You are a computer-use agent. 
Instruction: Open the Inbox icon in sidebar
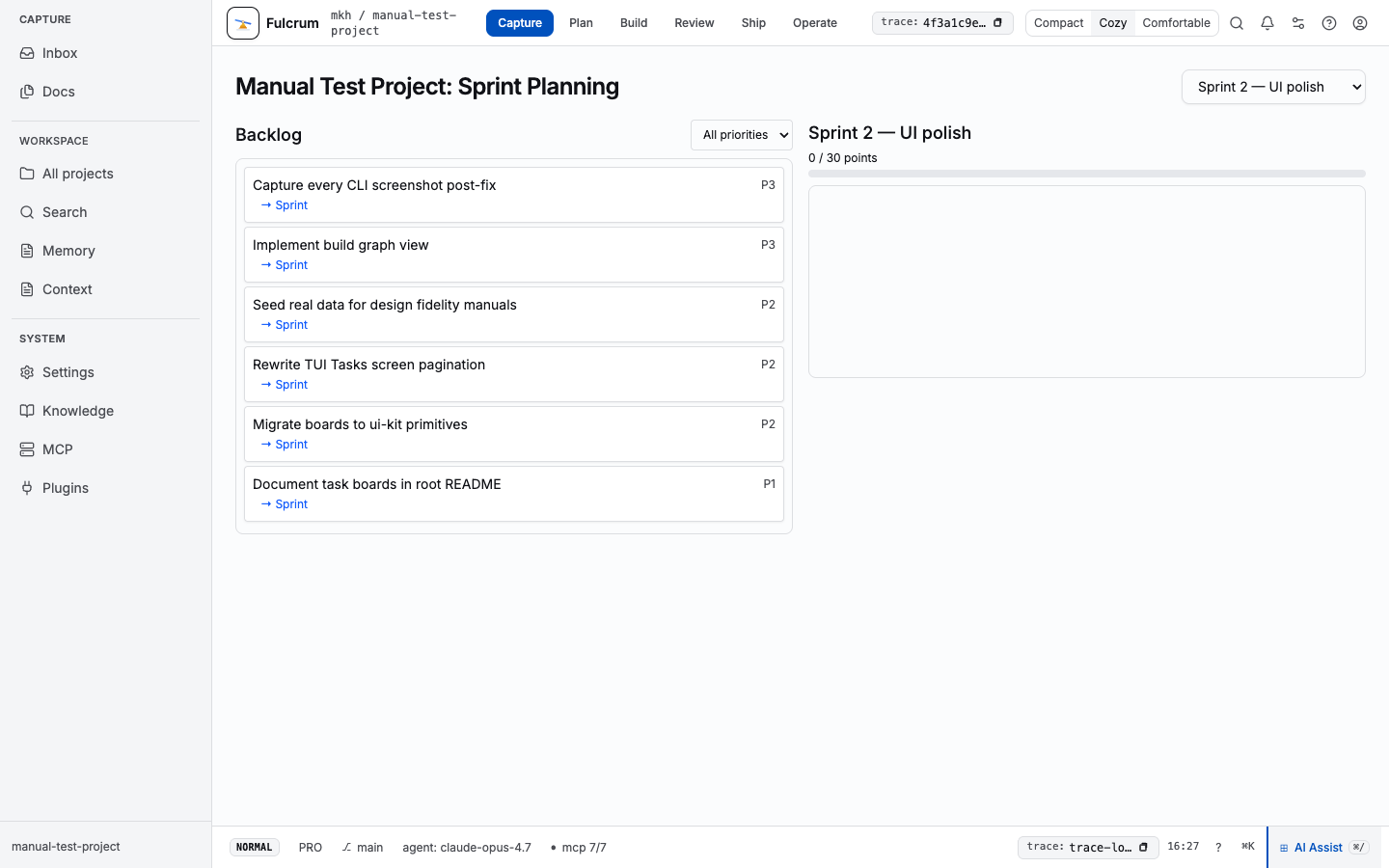pos(27,53)
